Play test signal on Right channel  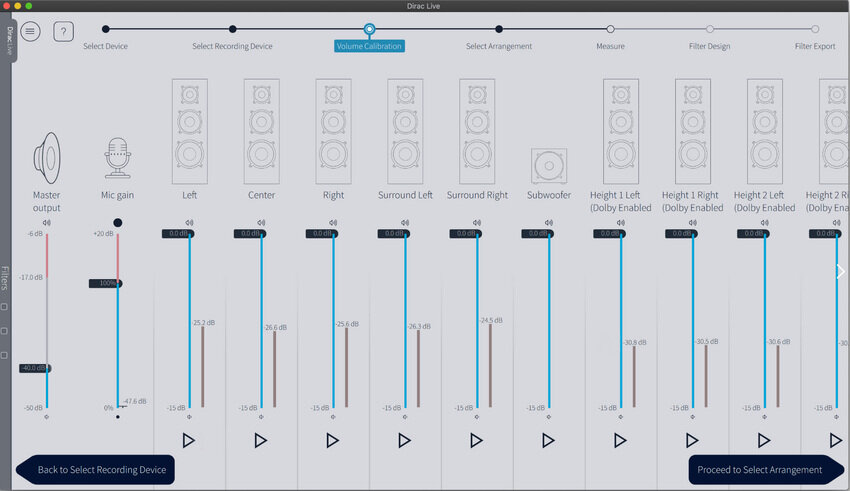[332, 440]
